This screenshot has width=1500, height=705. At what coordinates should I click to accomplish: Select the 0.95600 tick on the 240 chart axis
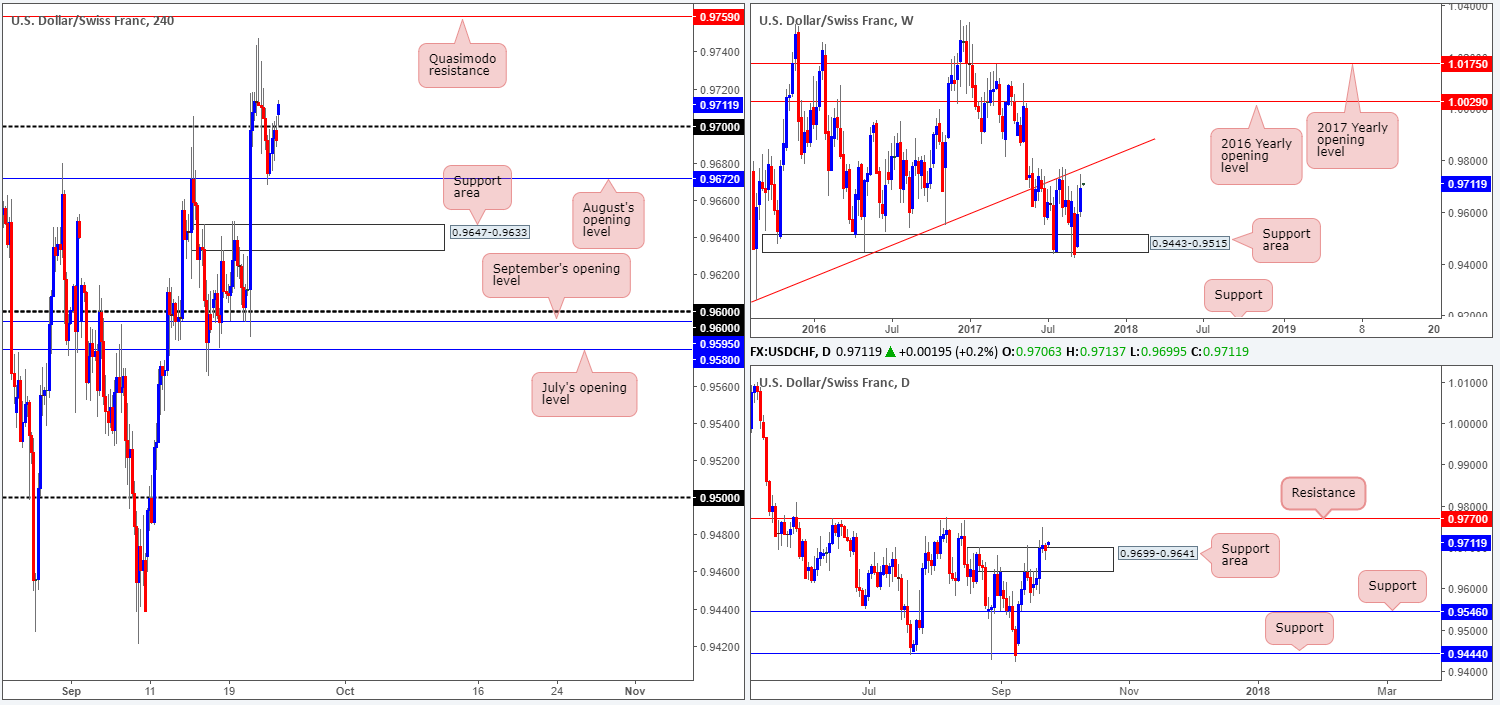tap(718, 387)
